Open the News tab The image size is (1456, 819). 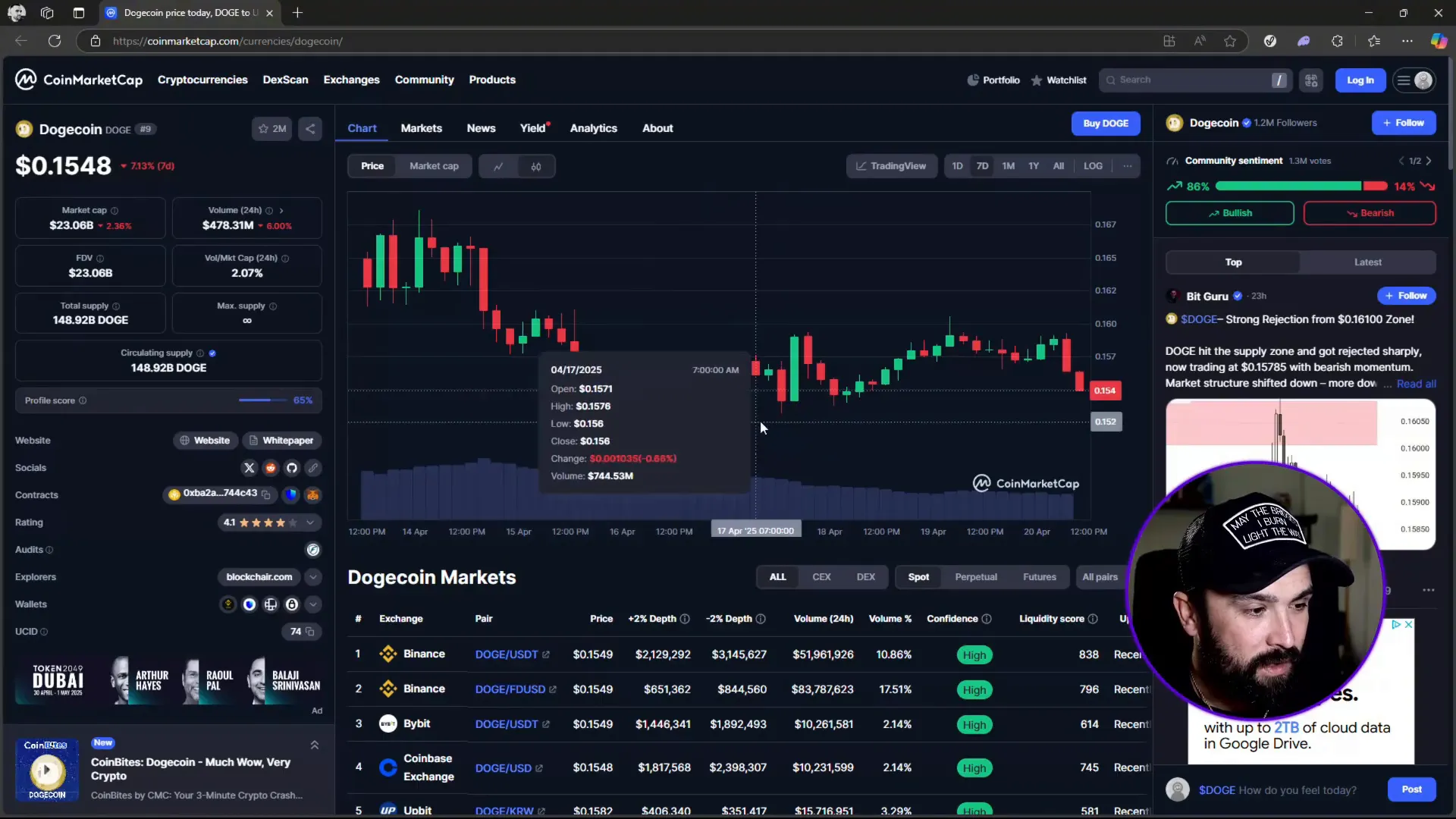[x=481, y=128]
